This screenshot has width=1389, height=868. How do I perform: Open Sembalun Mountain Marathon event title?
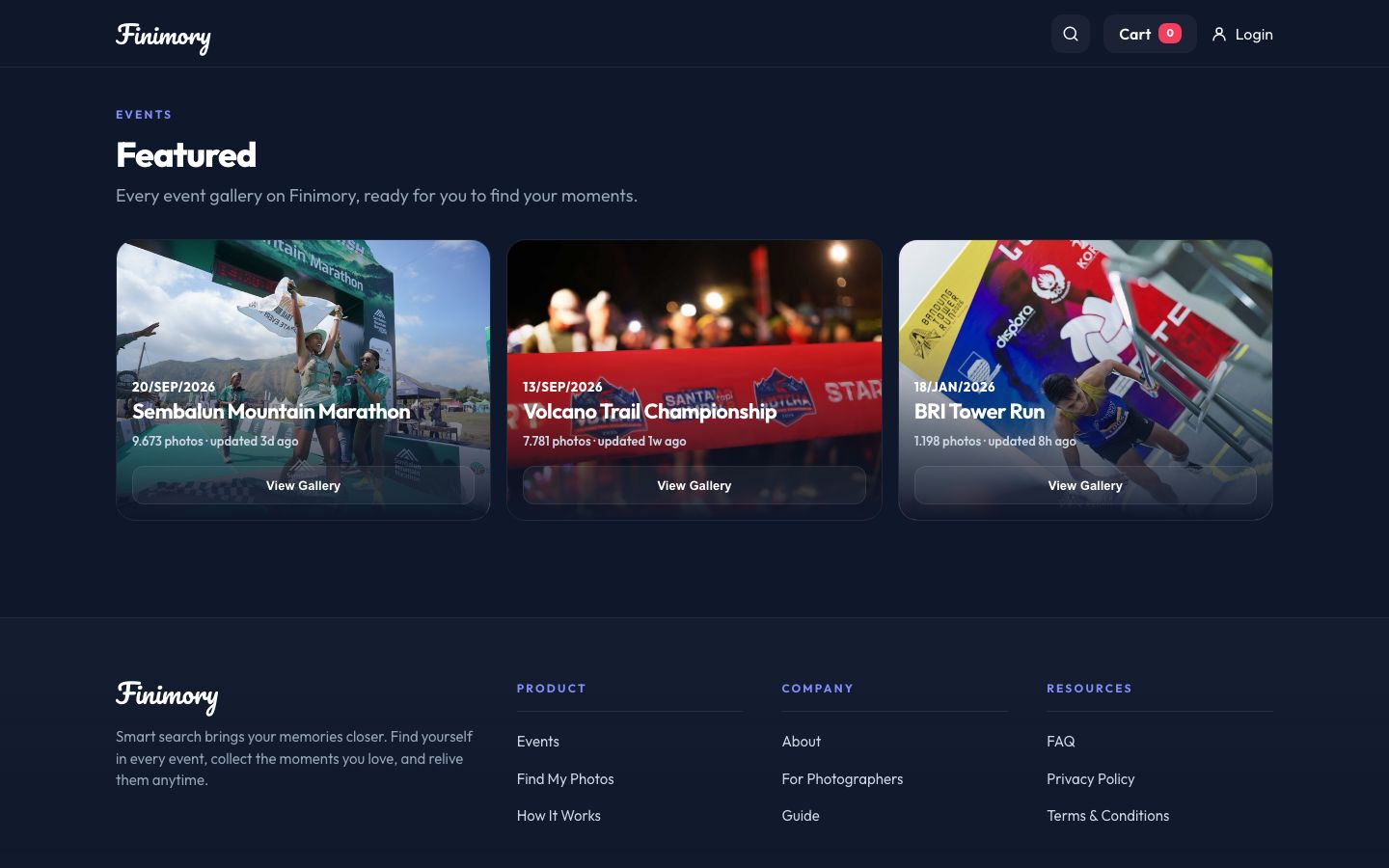pyautogui.click(x=271, y=411)
